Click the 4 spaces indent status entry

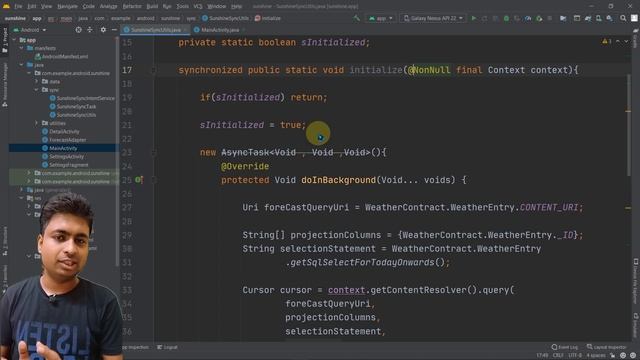point(596,356)
